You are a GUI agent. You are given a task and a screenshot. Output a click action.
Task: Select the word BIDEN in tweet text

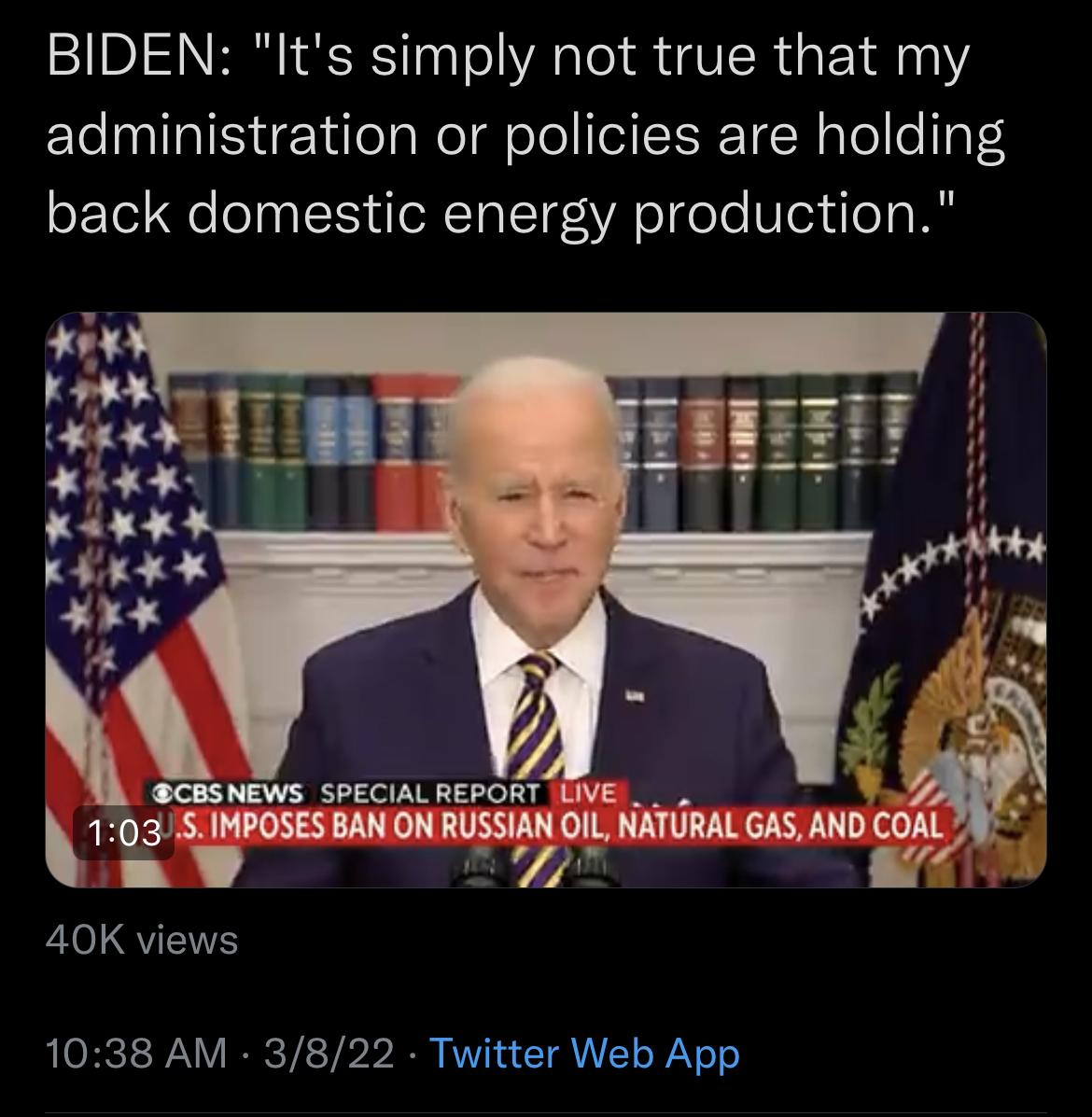[x=129, y=56]
